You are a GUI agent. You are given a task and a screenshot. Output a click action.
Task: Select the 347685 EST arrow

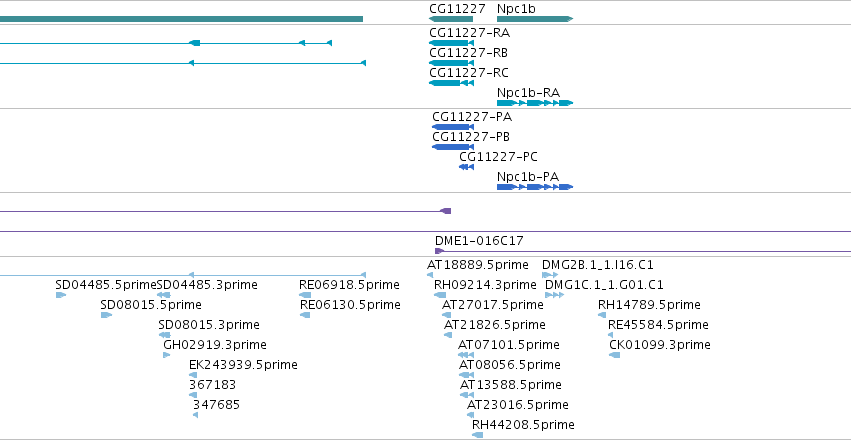coord(195,415)
